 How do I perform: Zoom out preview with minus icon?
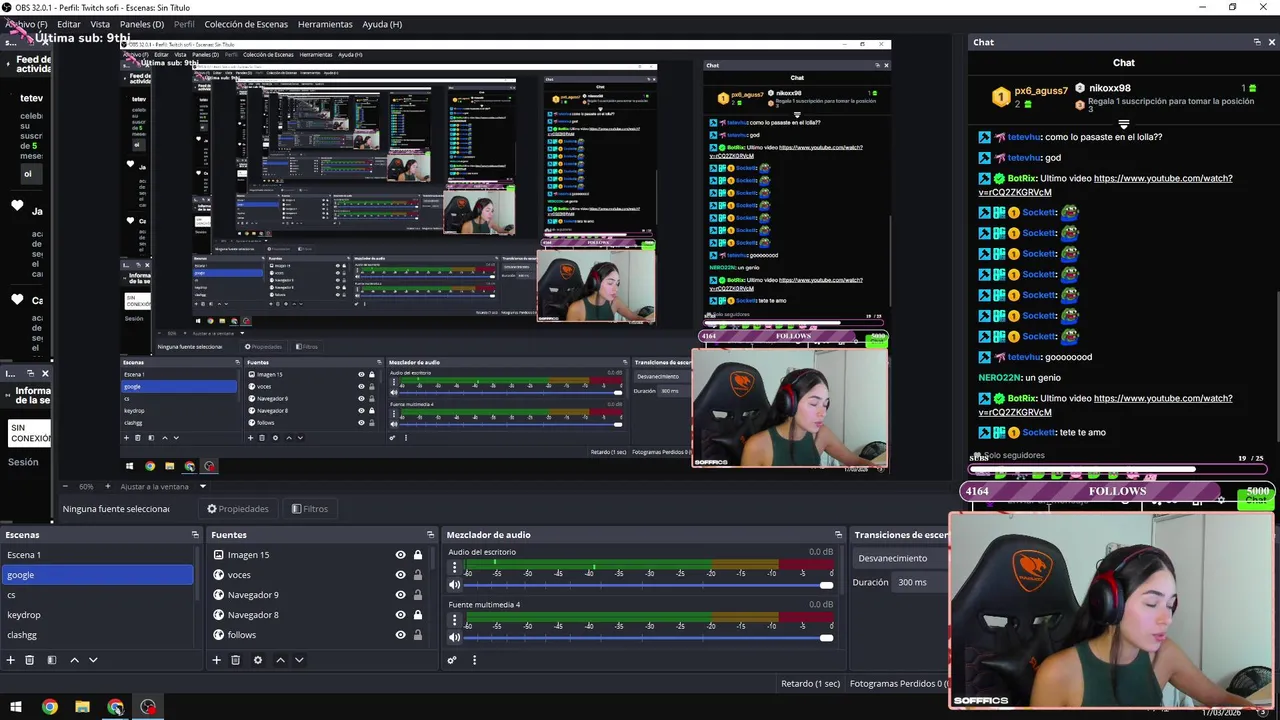(65, 486)
